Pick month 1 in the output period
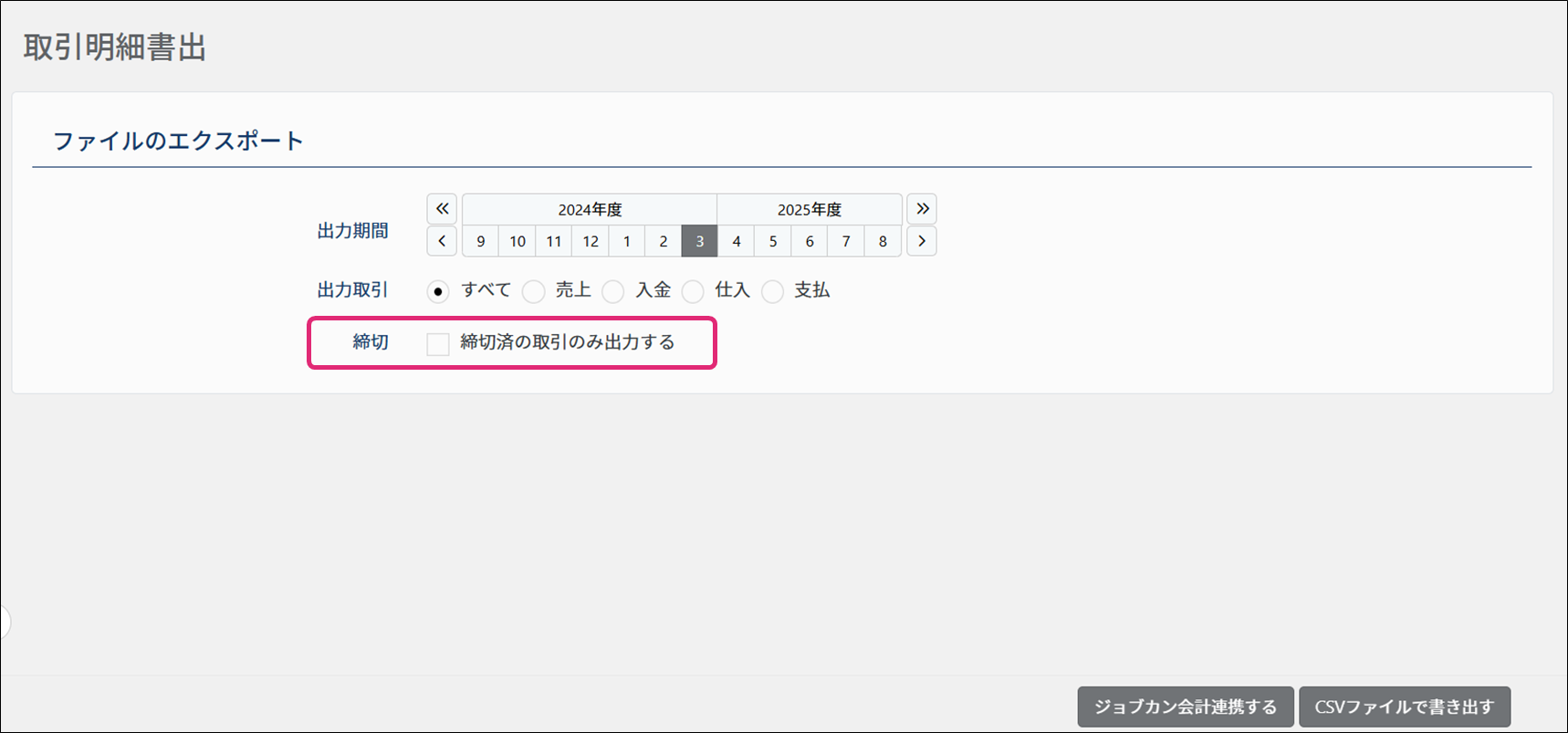The image size is (1568, 733). (627, 241)
